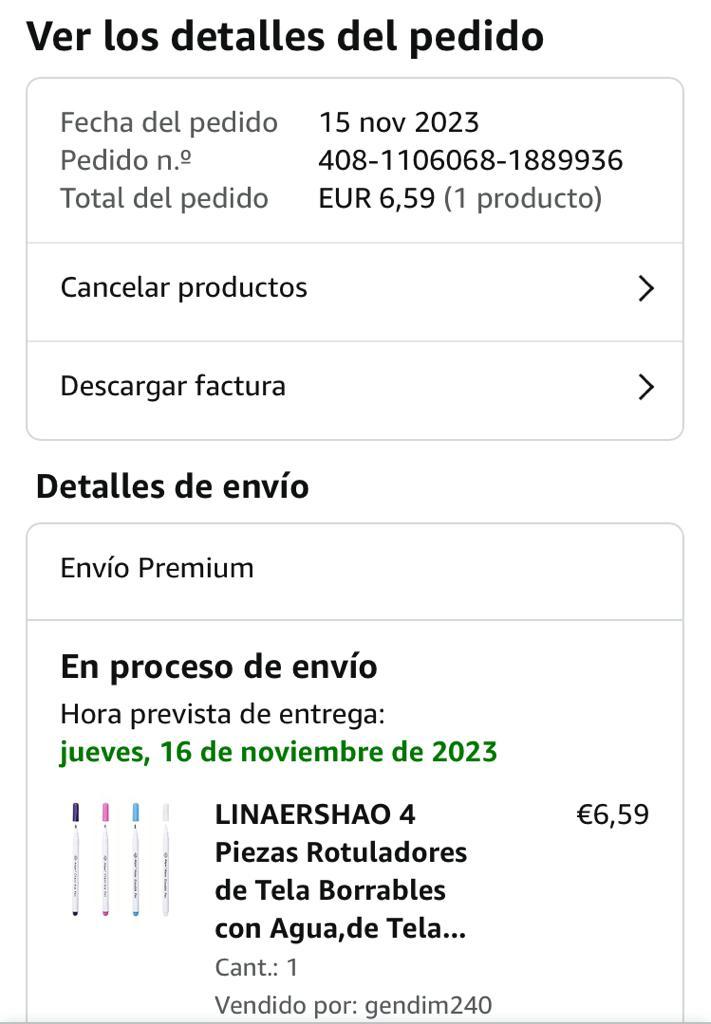Click the order number 408-1106068-1889936
711x1024 pixels.
470,160
